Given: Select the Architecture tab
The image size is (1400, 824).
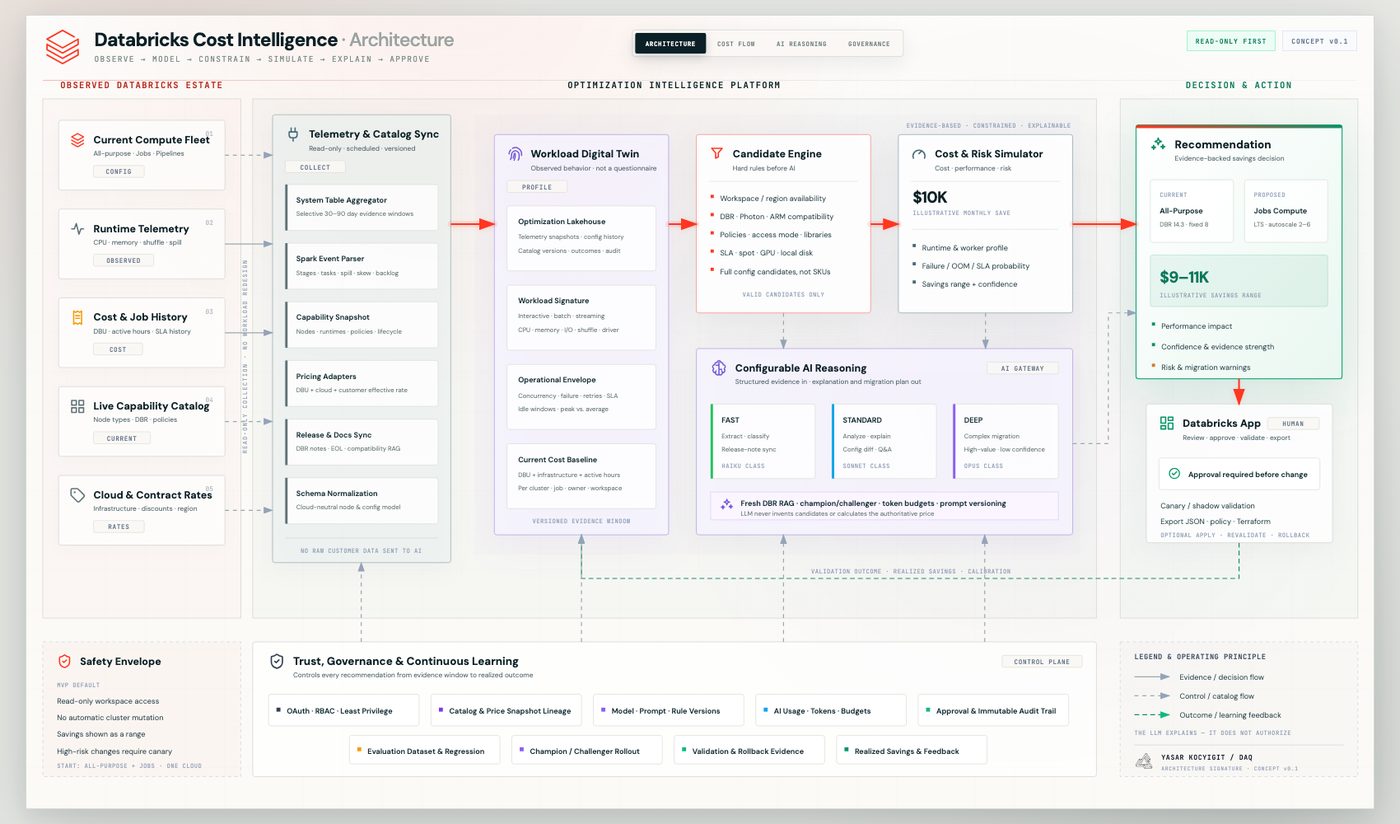Looking at the screenshot, I should point(670,44).
